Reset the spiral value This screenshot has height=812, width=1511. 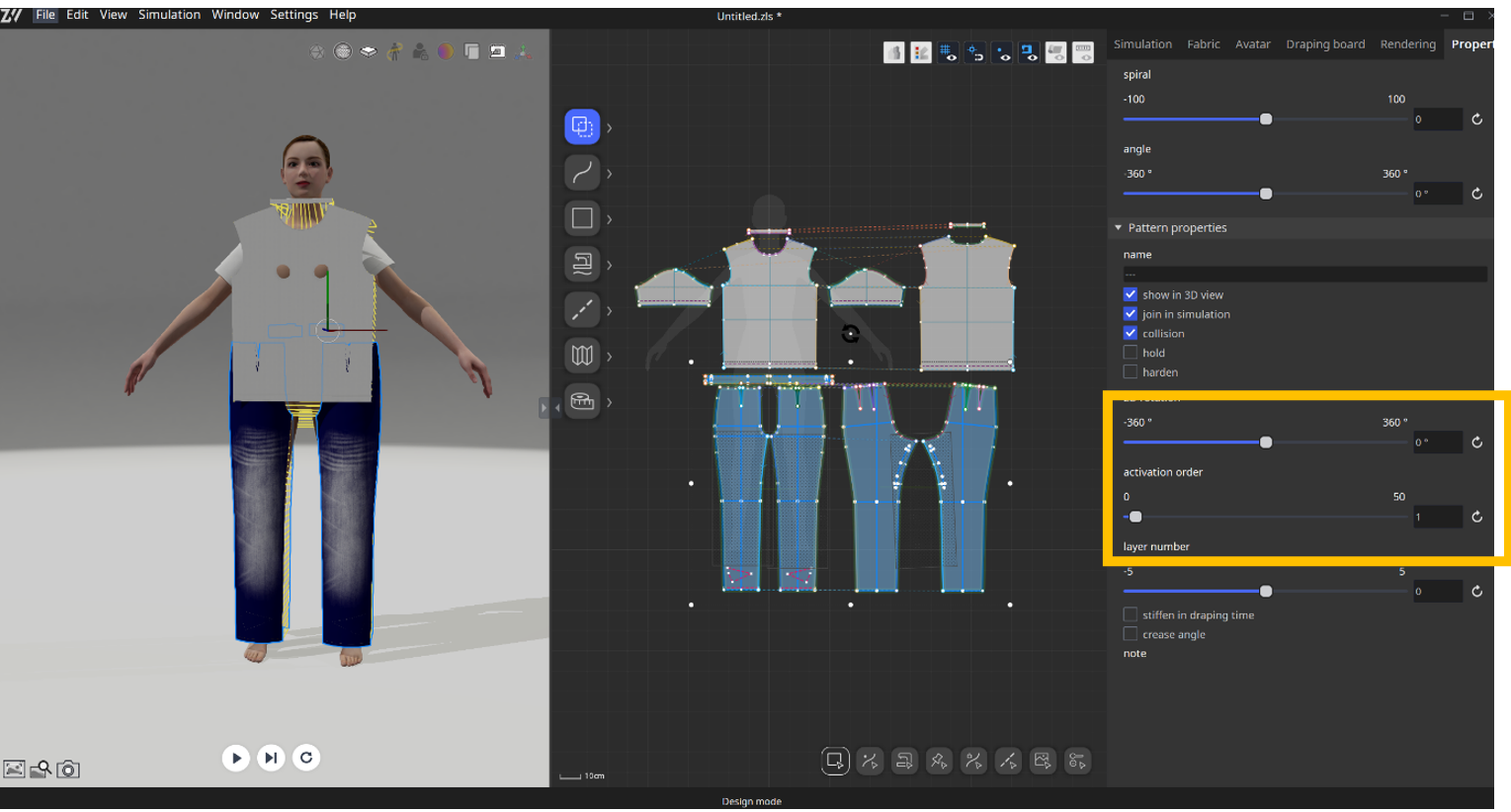[1476, 120]
